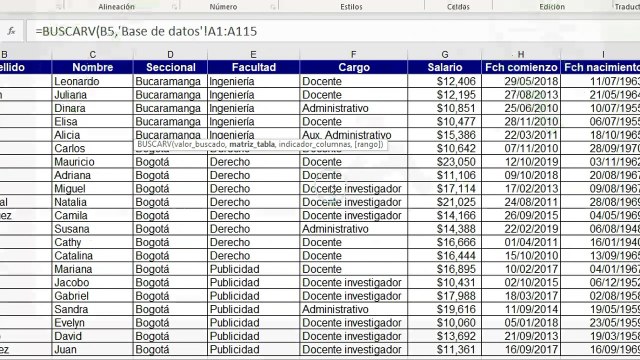Screen dimensions: 640x360
Task: Click the Seccional header cell
Action: (x=170, y=67)
